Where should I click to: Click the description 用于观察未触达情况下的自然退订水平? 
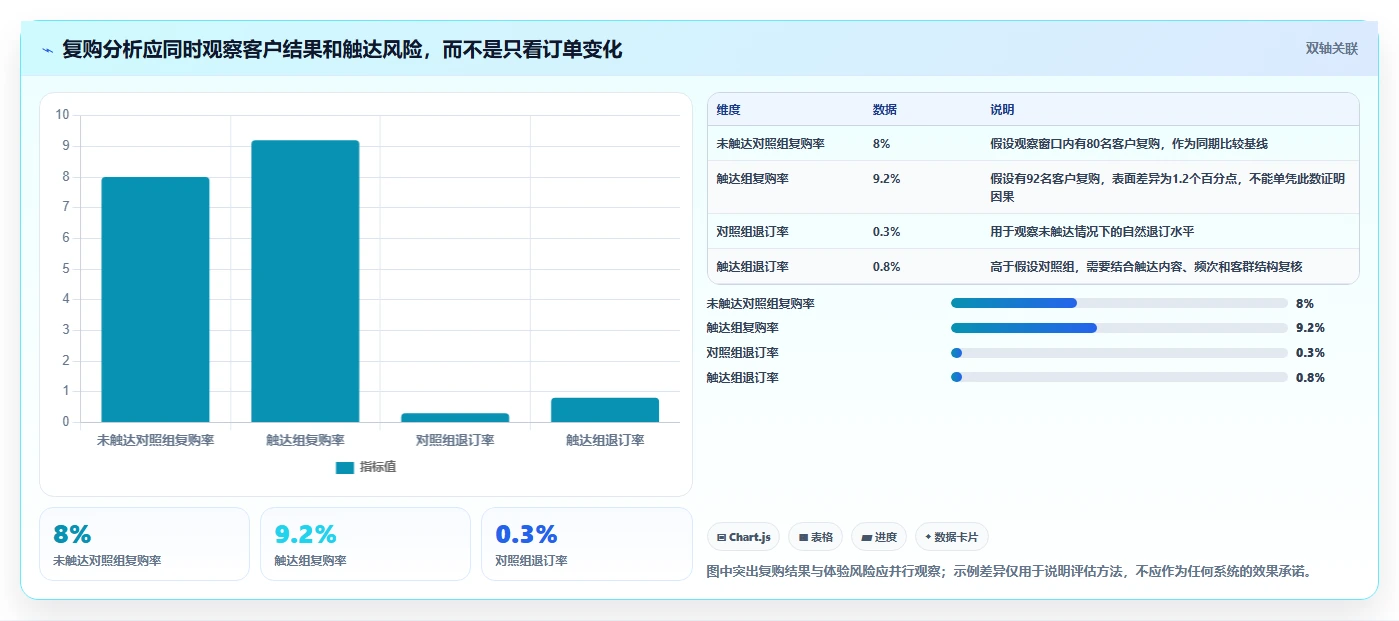[x=1092, y=232]
